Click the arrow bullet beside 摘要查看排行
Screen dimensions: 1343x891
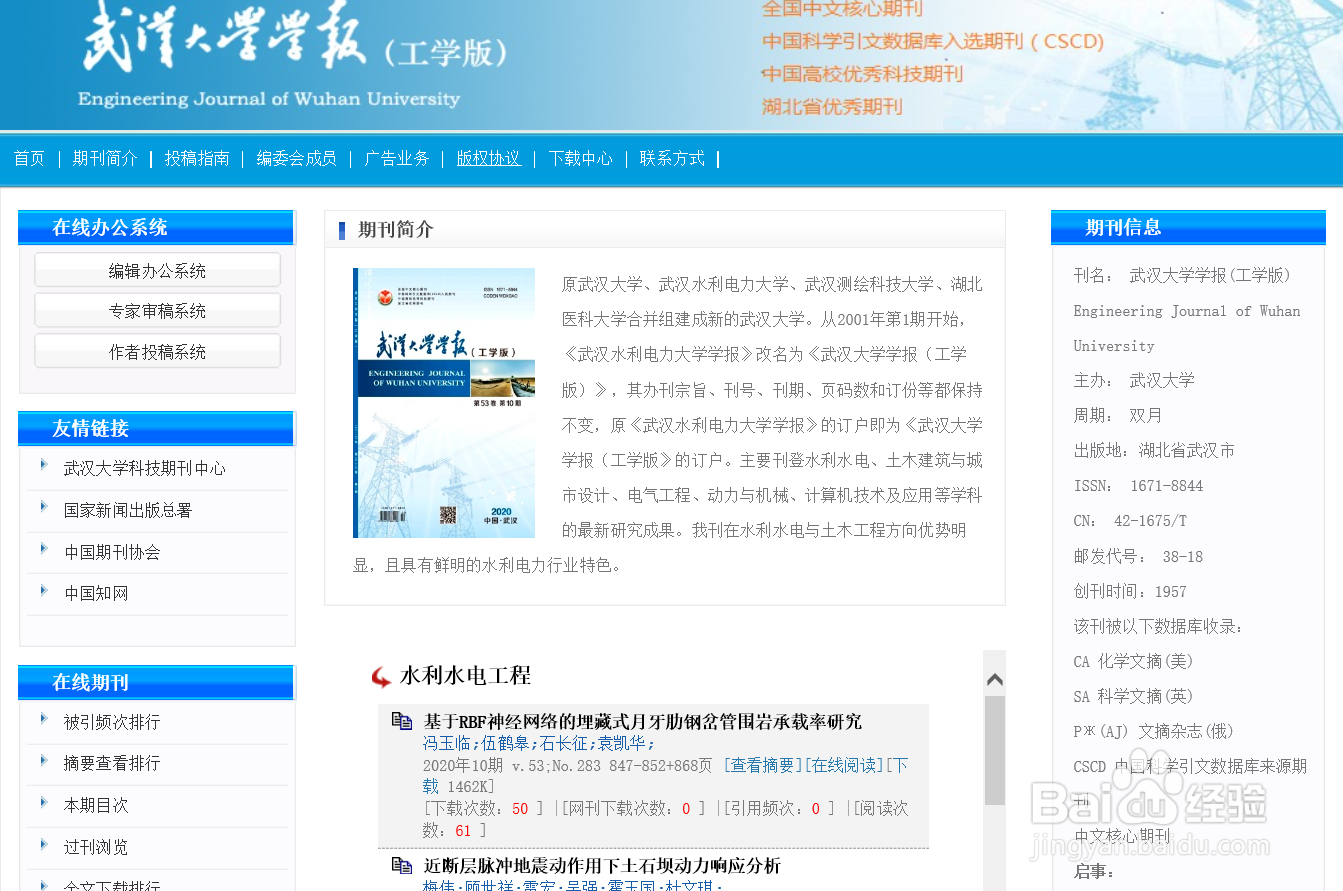pos(44,760)
